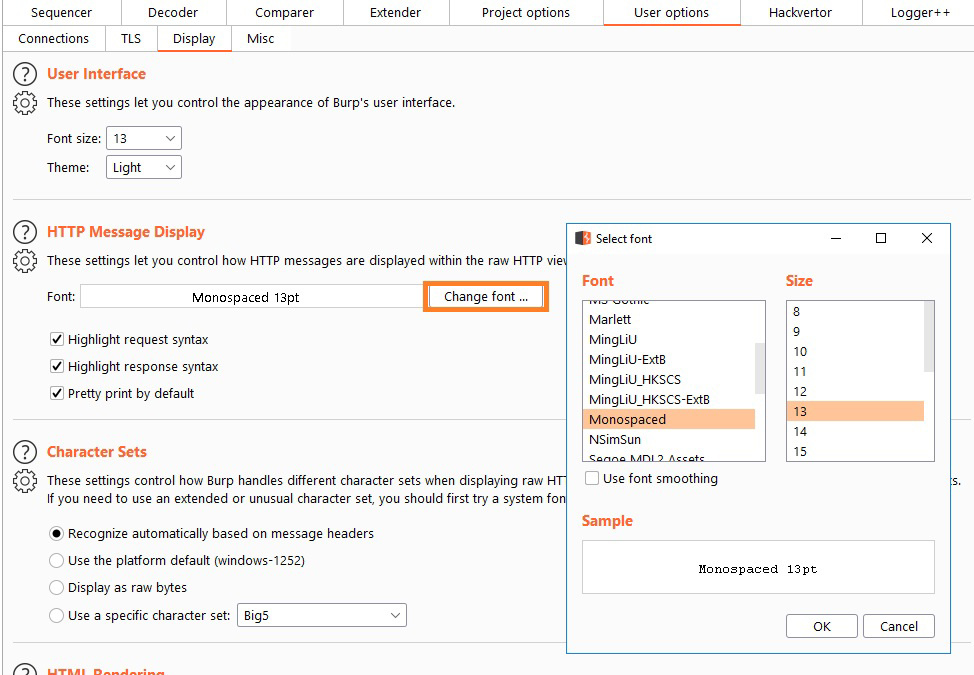Toggle Pretty print by default checkbox
The width and height of the screenshot is (974, 675).
(57, 393)
